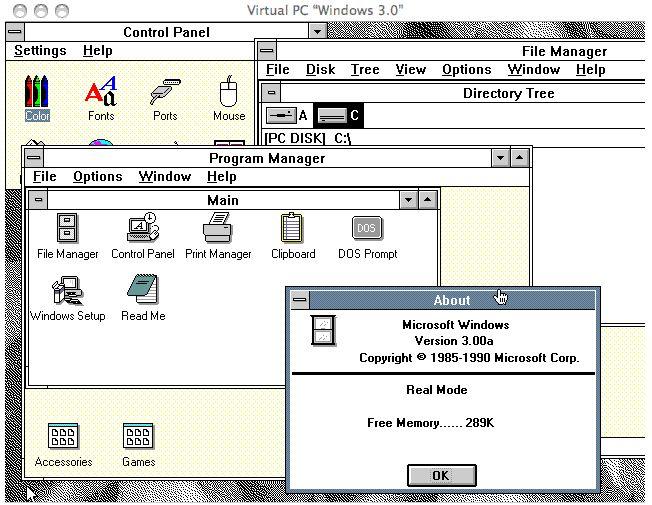652x505 pixels.
Task: Click the About dialog title bar
Action: (452, 300)
